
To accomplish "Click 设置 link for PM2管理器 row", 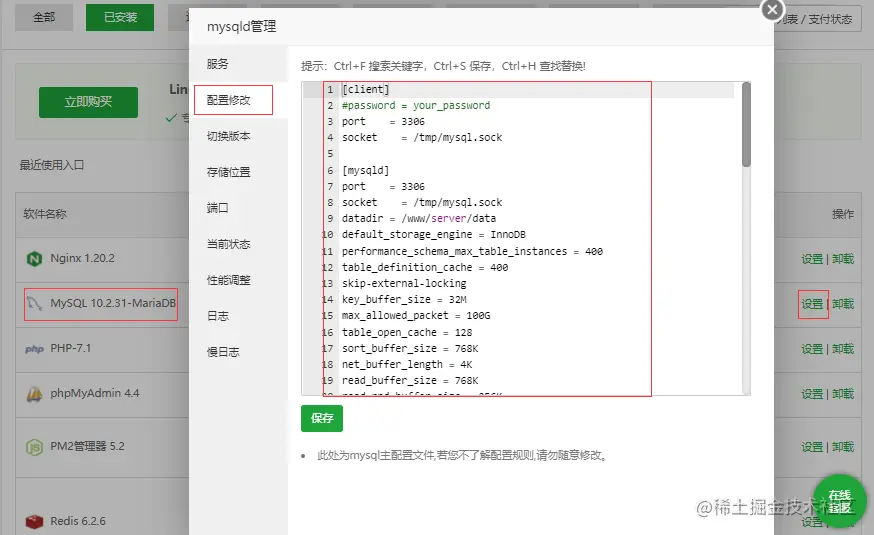I will point(812,447).
